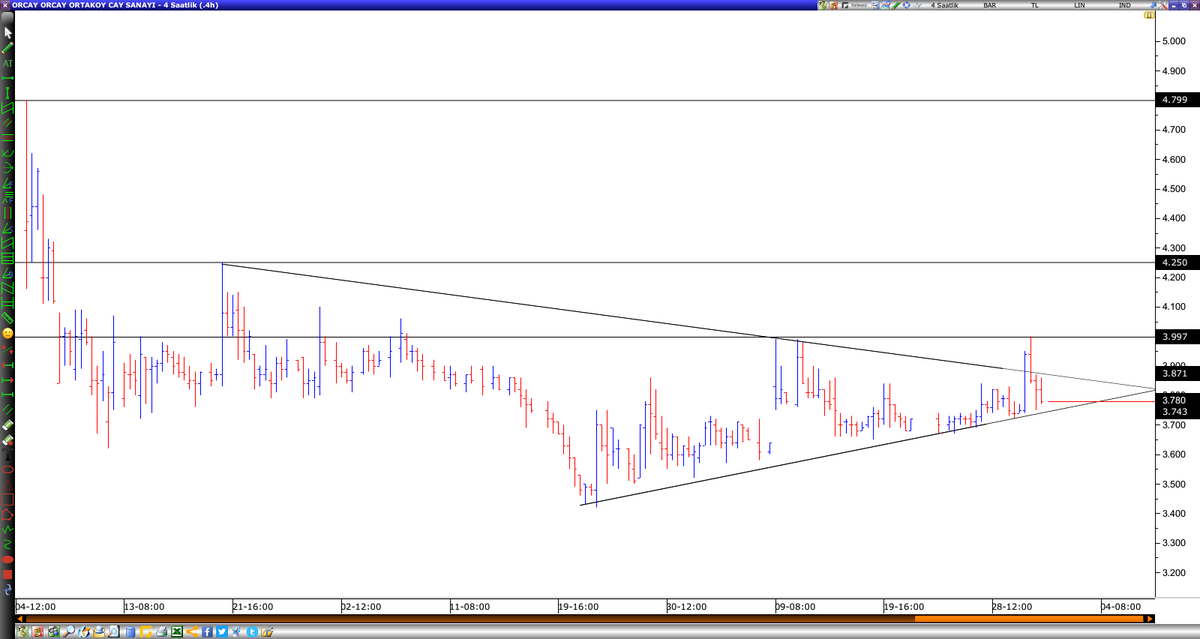This screenshot has height=639, width=1200.
Task: Click the 3.871 price label
Action: (x=1175, y=373)
